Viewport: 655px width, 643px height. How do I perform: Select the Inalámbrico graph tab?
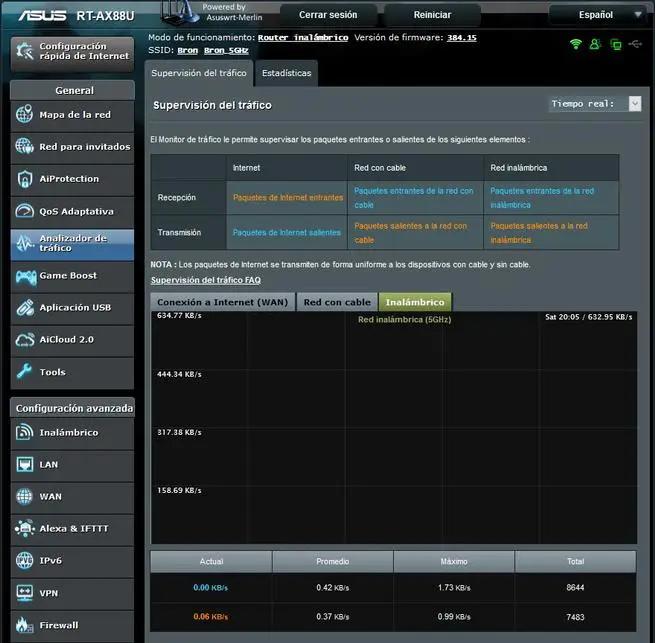(x=415, y=302)
